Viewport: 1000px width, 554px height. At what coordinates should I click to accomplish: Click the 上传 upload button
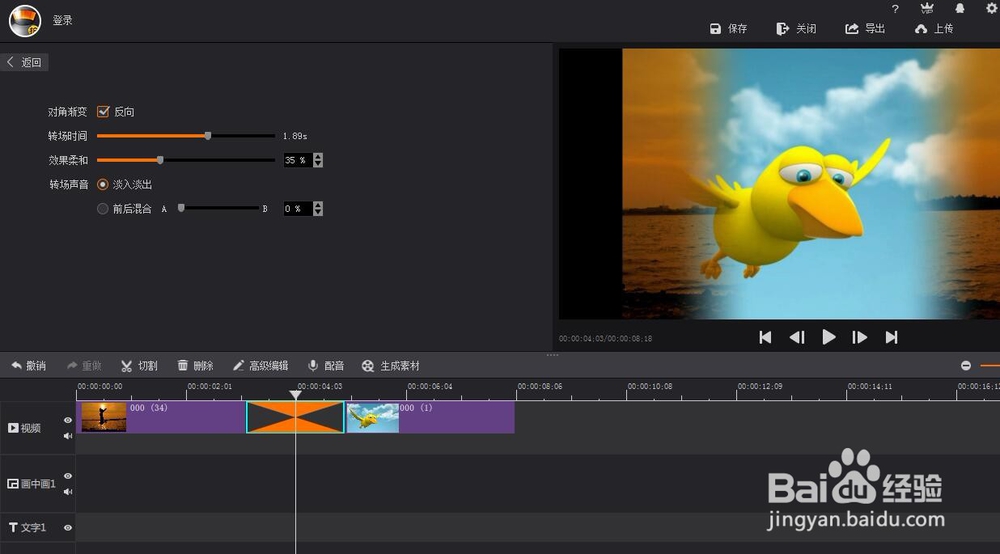click(934, 29)
